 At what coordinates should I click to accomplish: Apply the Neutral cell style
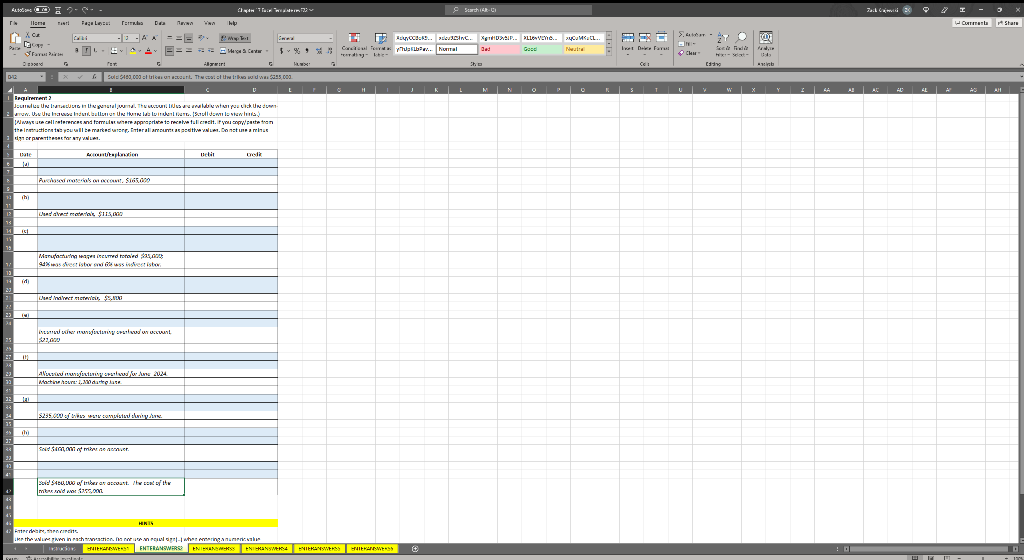[x=584, y=49]
